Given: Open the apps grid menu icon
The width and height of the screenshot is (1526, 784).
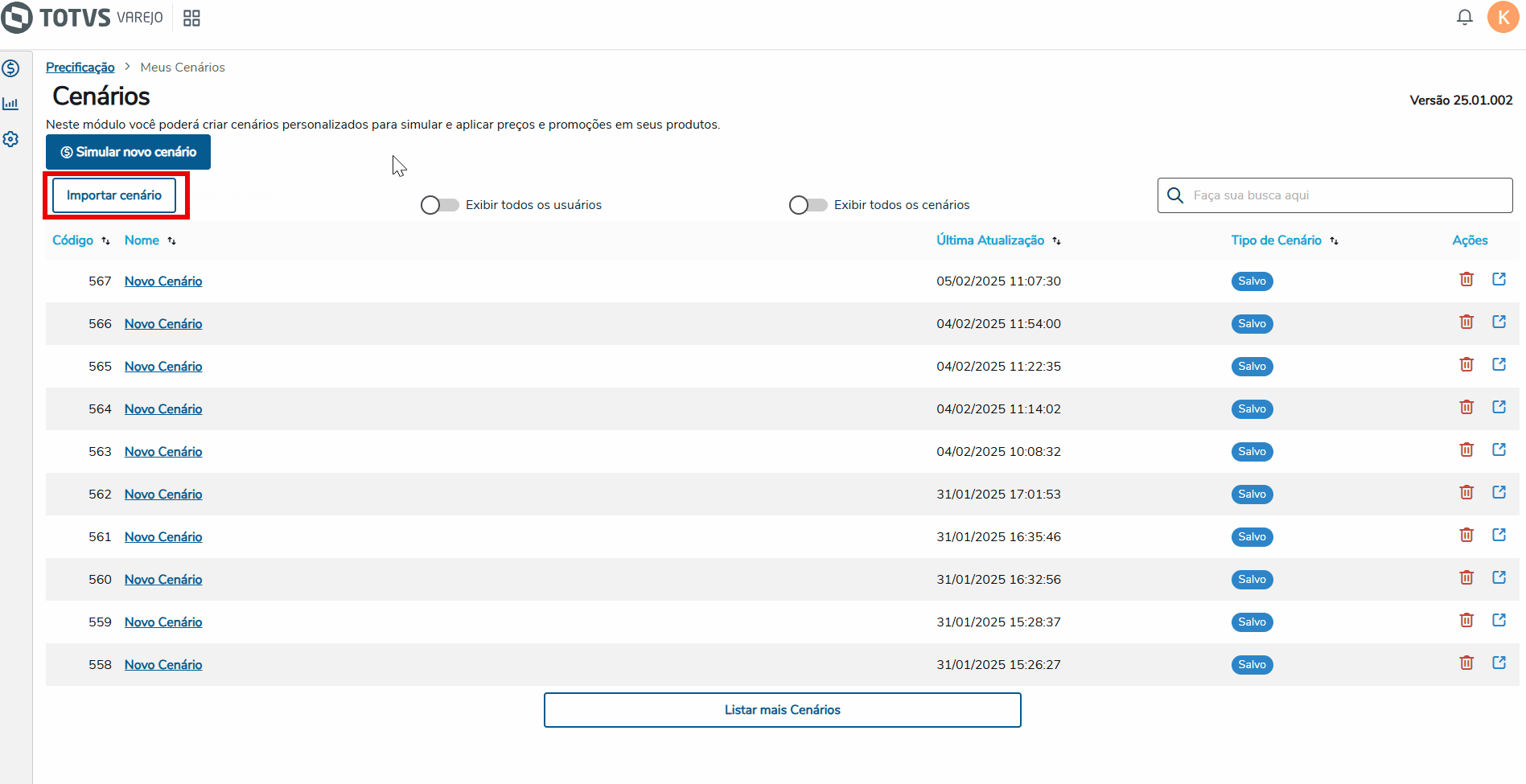Looking at the screenshot, I should [x=191, y=18].
